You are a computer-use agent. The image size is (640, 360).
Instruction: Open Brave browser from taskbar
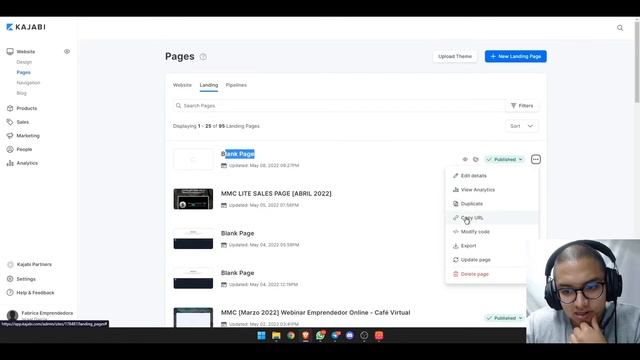305,336
